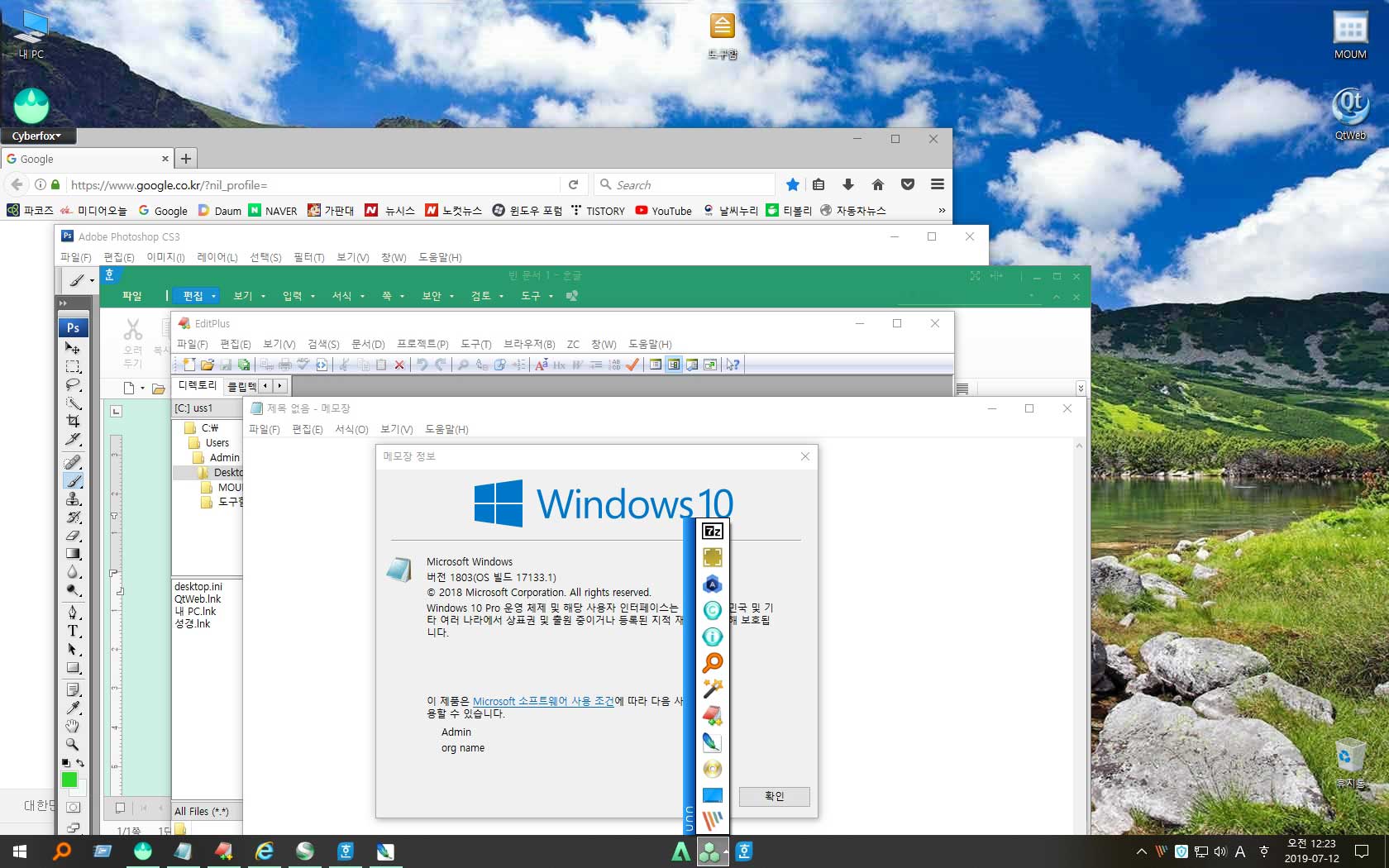Screen dimensions: 1389x868
Task: Open 검색(S) menu in EditPlus
Action: click(323, 344)
